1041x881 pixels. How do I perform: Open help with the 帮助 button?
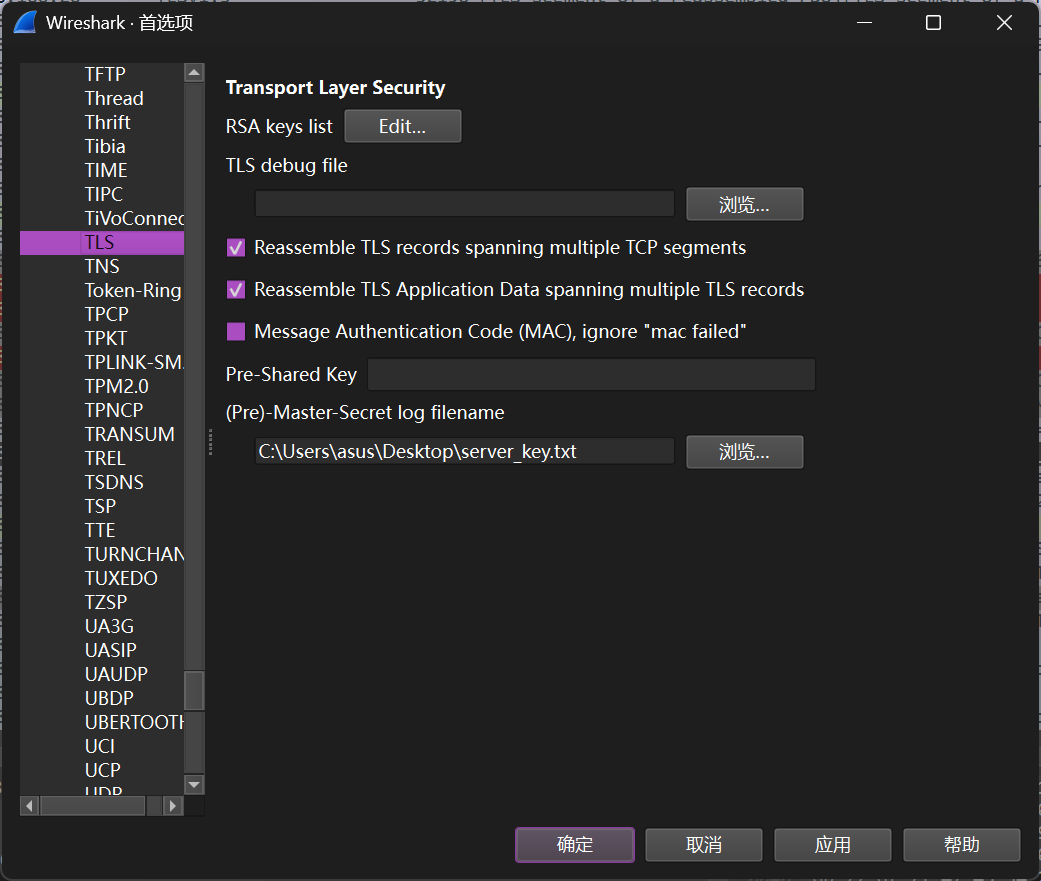tap(961, 844)
